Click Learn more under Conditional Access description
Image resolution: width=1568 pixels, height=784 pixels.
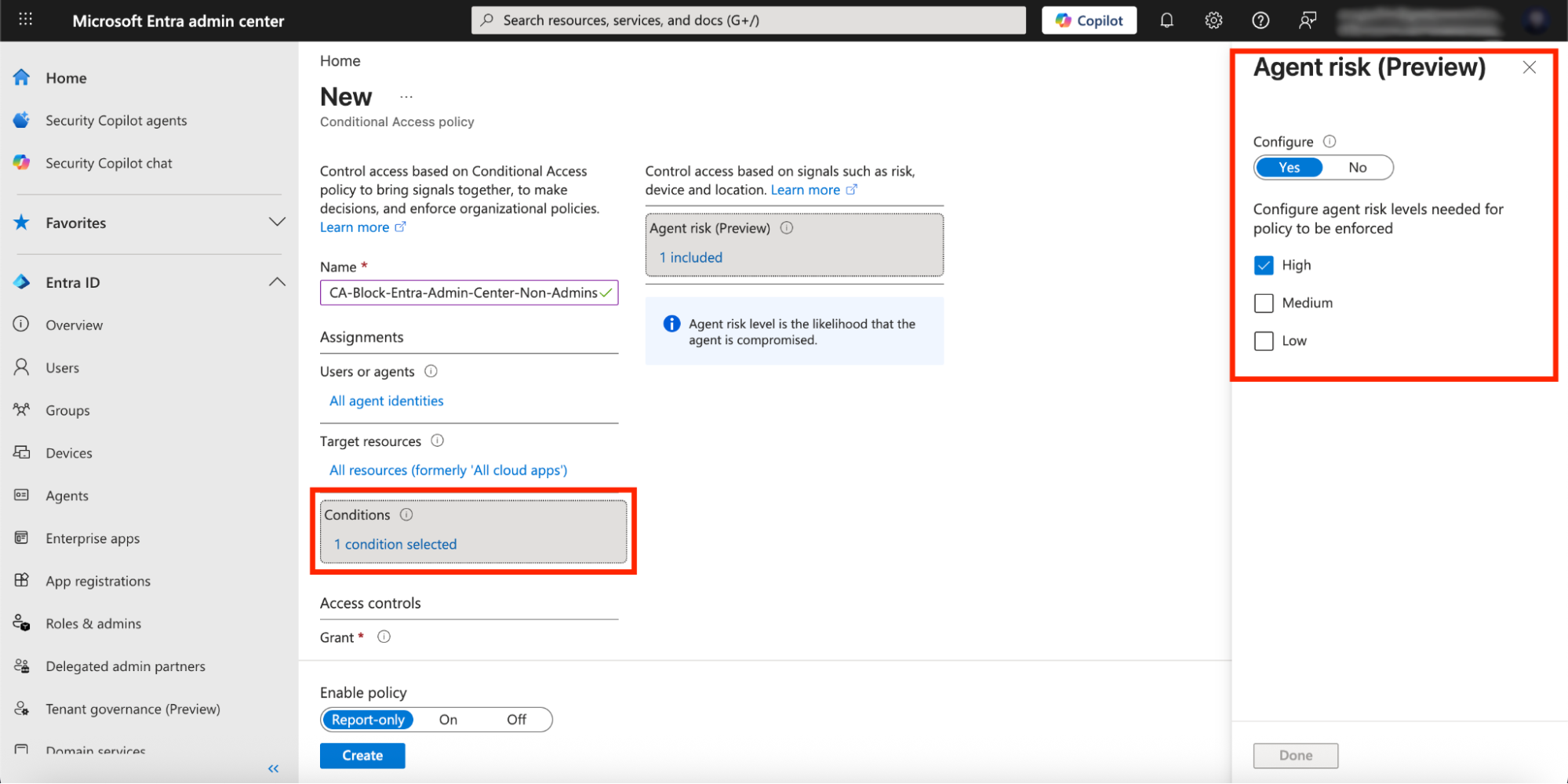pos(363,227)
